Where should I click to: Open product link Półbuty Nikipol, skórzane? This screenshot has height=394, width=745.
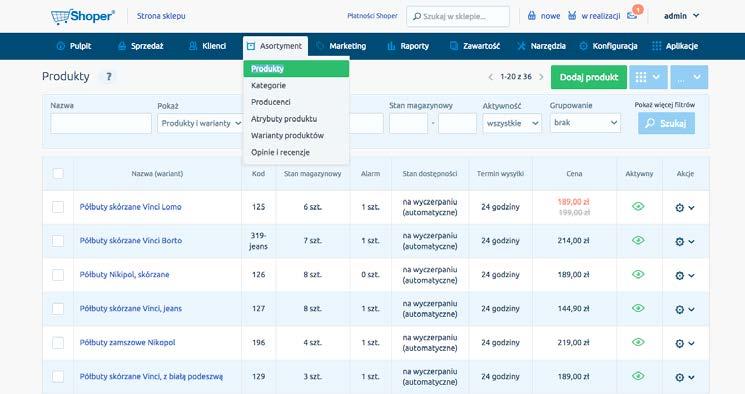coord(124,275)
